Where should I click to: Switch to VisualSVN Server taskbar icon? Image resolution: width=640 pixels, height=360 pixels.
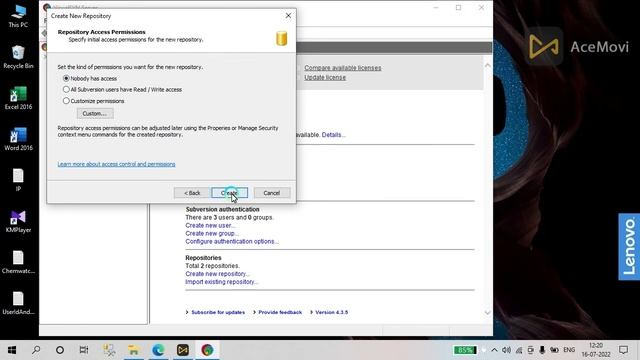point(207,350)
